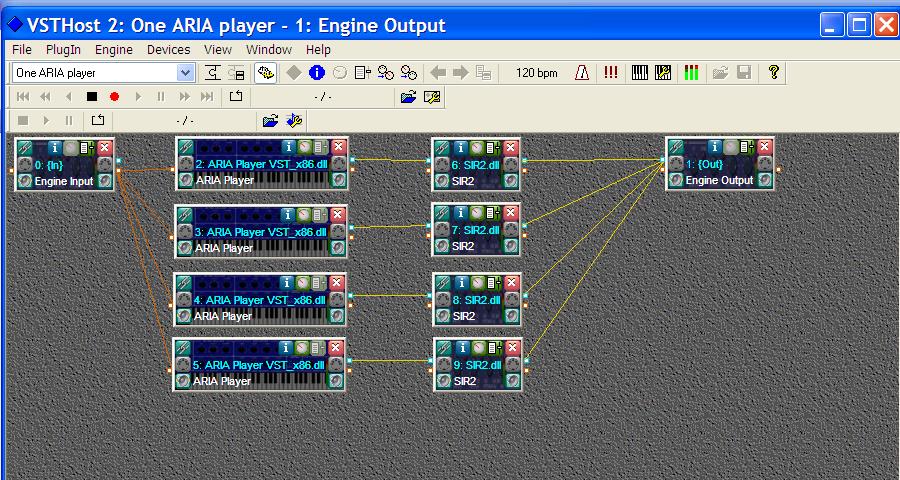Open the Window menu
Screen dimensions: 900x480
pos(269,49)
